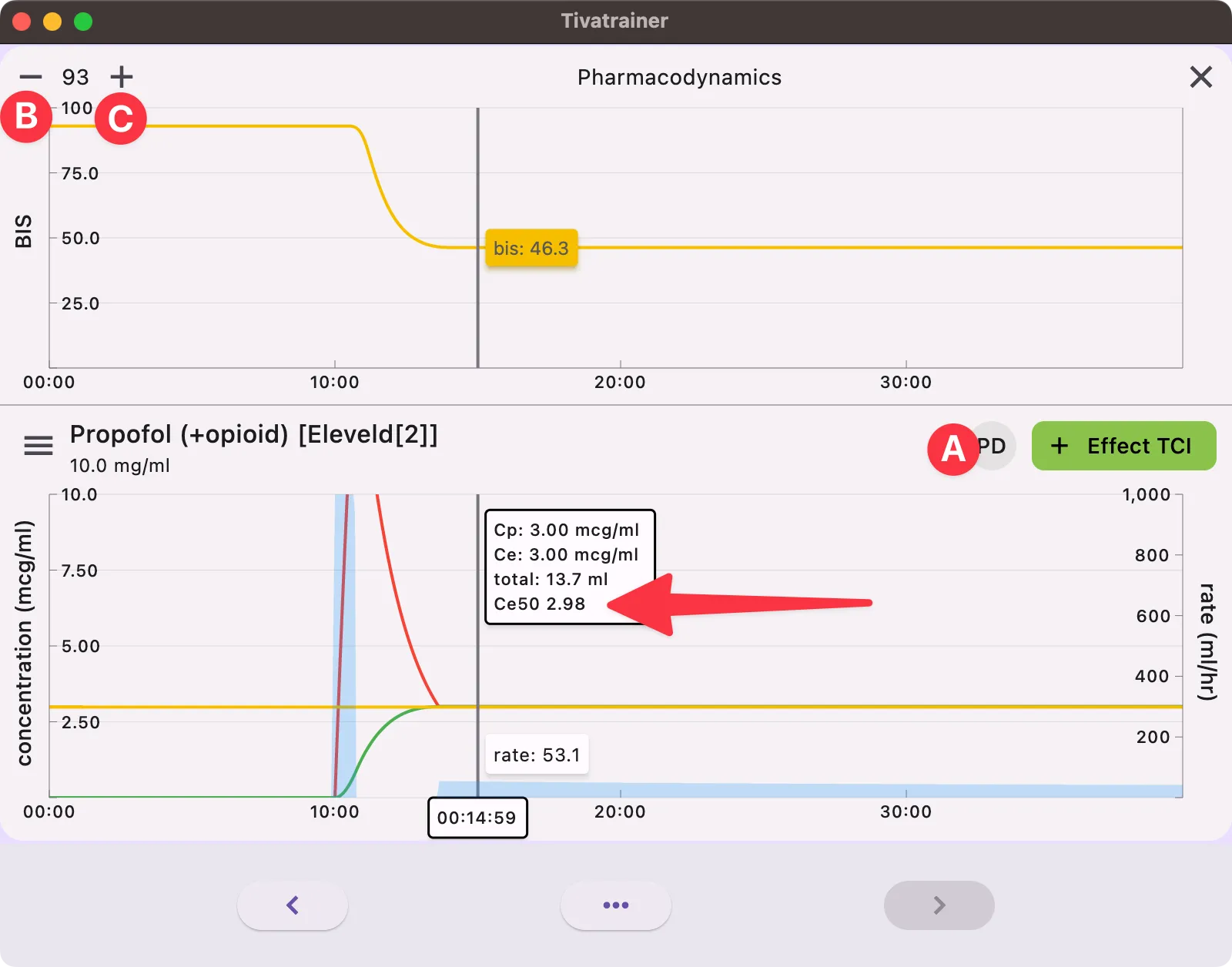Open the three-dots more options button
The image size is (1232, 967).
(616, 905)
